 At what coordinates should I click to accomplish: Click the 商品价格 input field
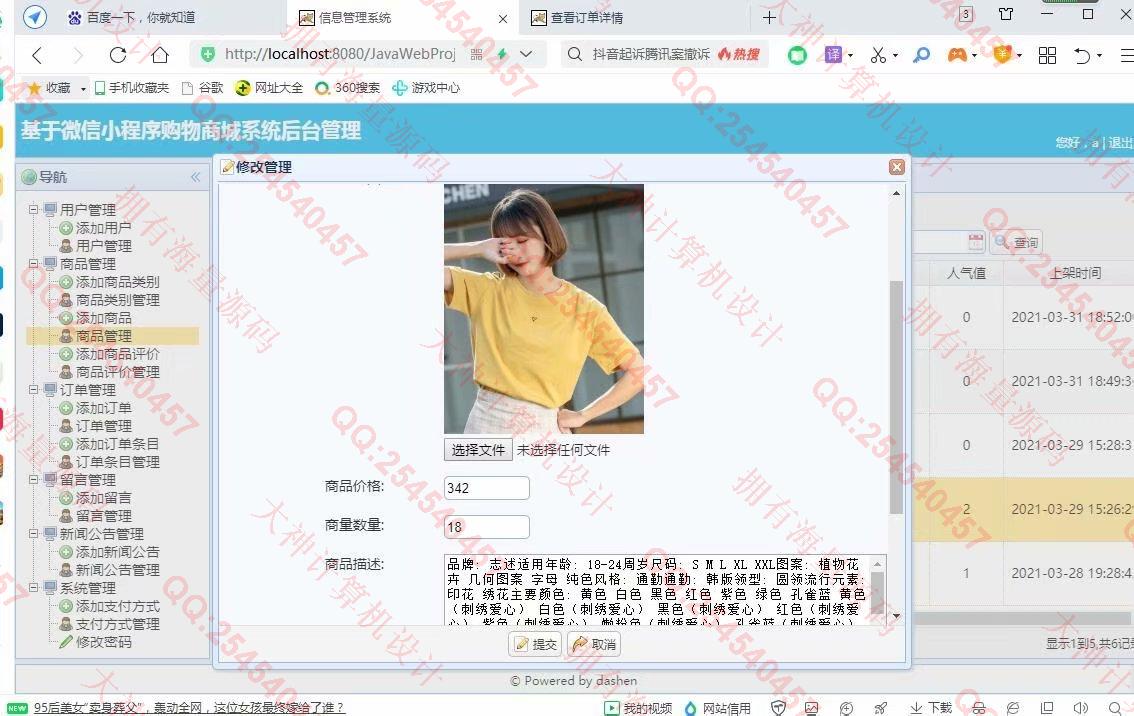tap(487, 488)
